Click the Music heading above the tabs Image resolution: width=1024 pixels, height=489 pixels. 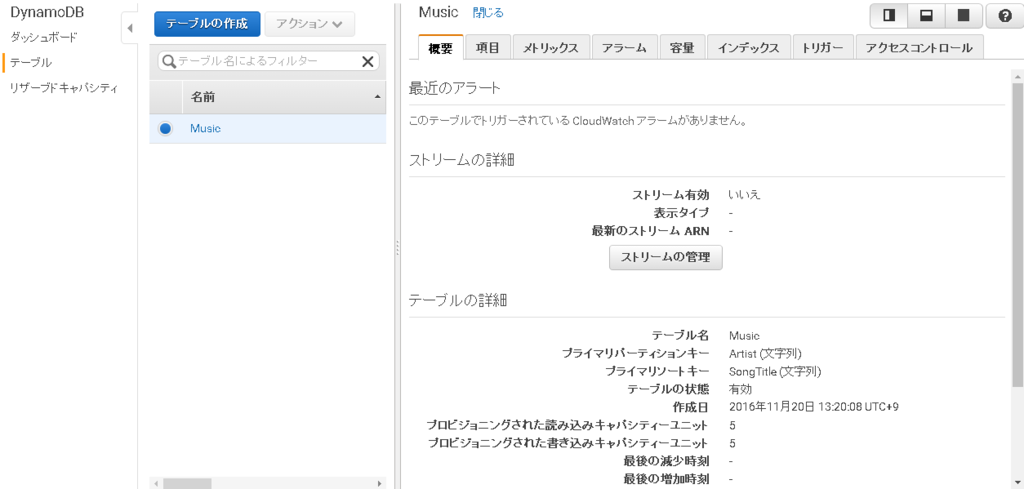pyautogui.click(x=439, y=12)
